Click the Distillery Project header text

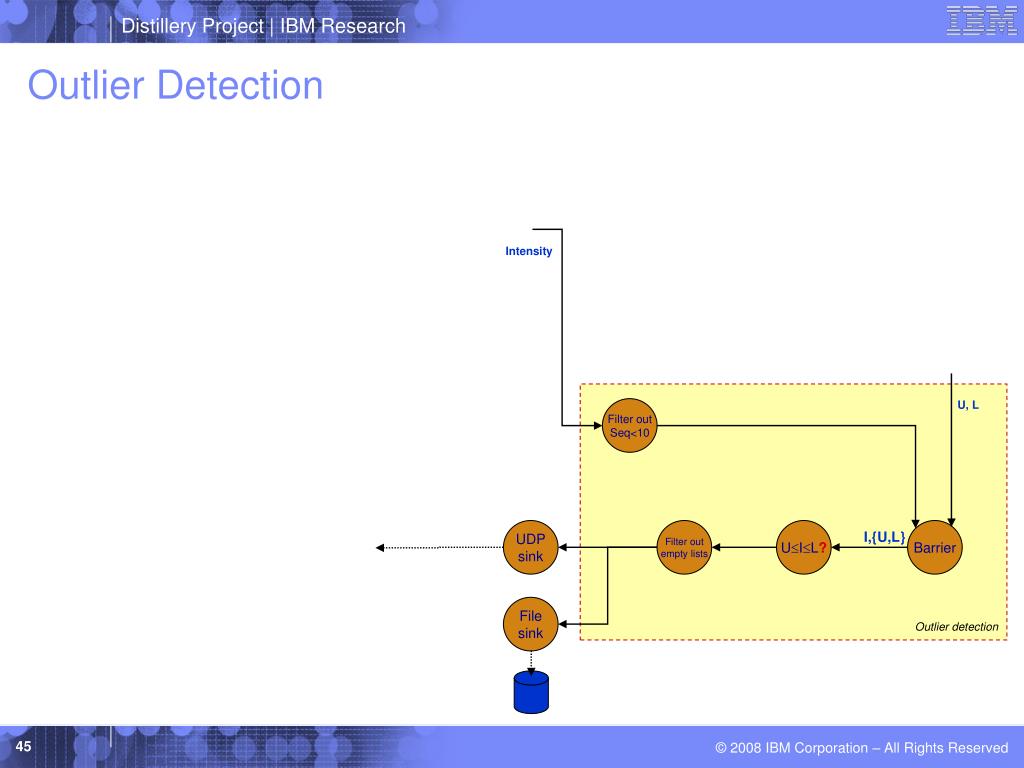(193, 26)
